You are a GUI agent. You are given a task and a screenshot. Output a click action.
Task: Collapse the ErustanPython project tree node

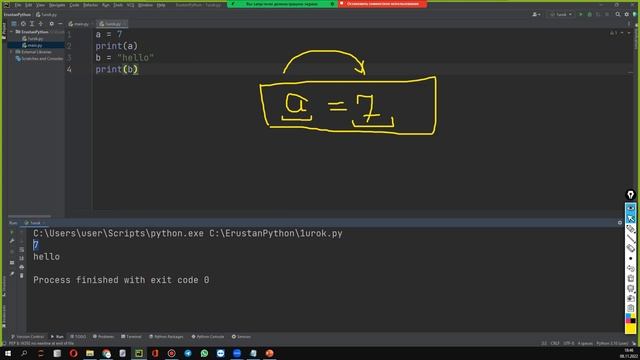click(11, 32)
